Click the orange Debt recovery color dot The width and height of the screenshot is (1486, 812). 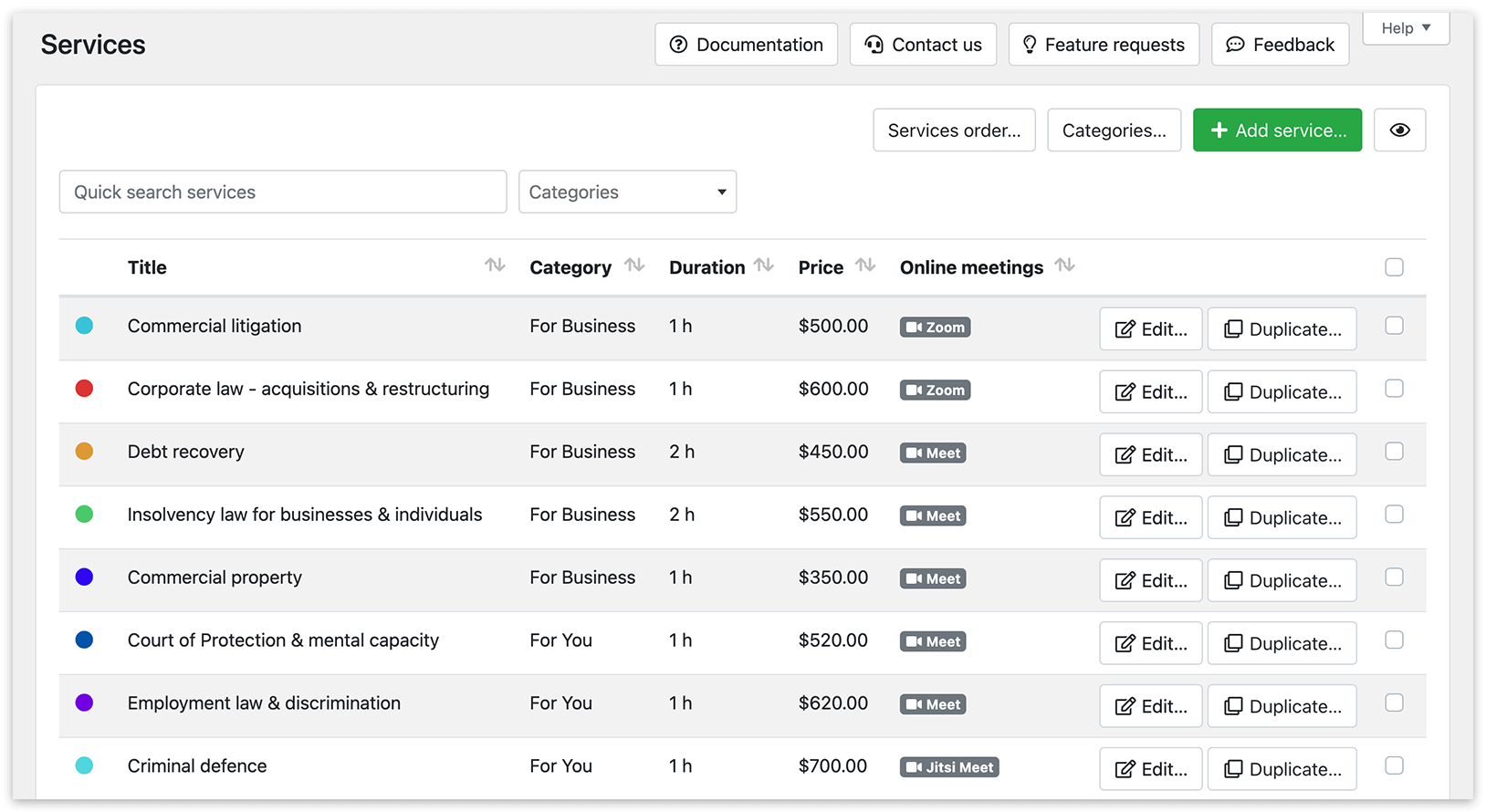84,452
